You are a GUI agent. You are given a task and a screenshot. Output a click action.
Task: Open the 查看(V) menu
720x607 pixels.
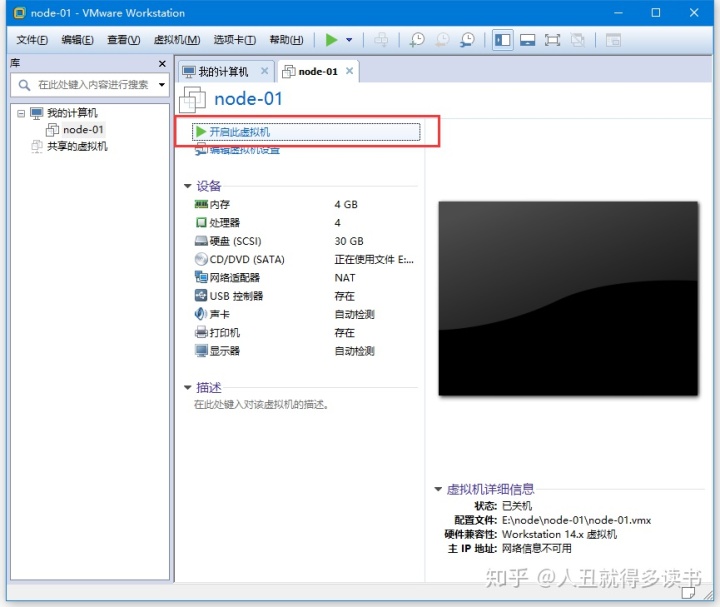(x=124, y=40)
